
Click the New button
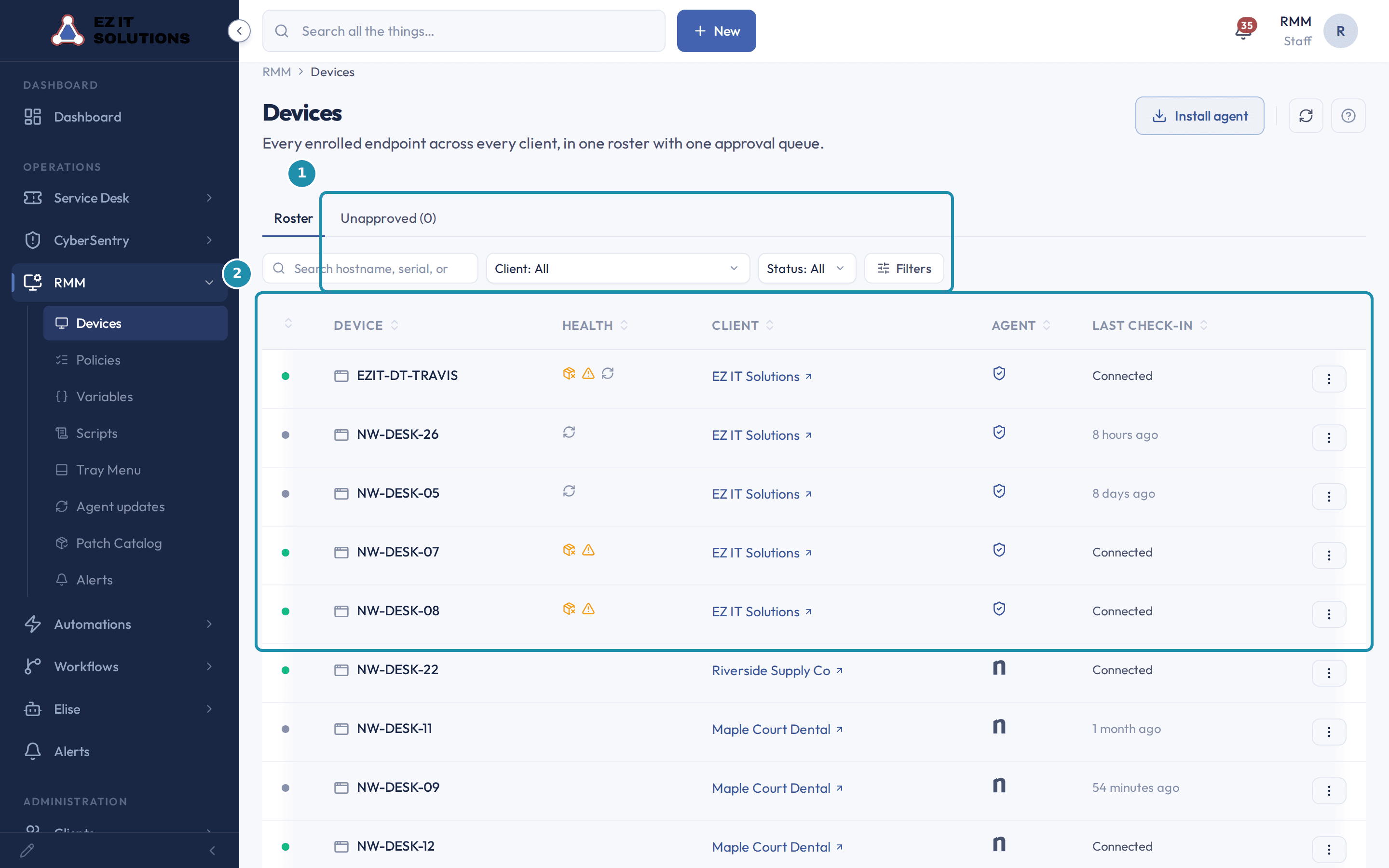coord(716,31)
